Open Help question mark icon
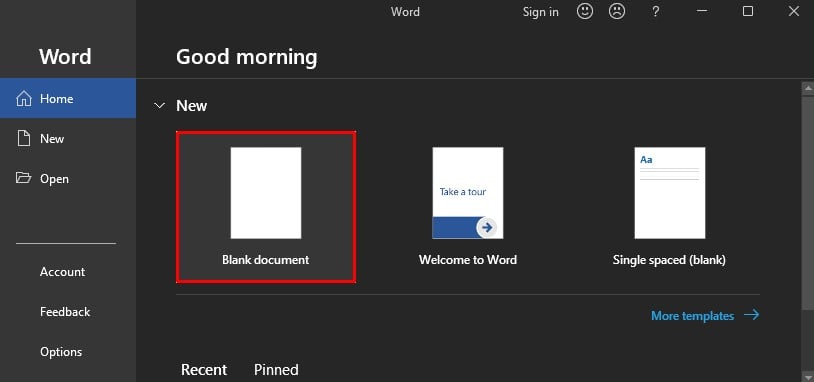Viewport: 814px width, 382px height. pos(656,12)
